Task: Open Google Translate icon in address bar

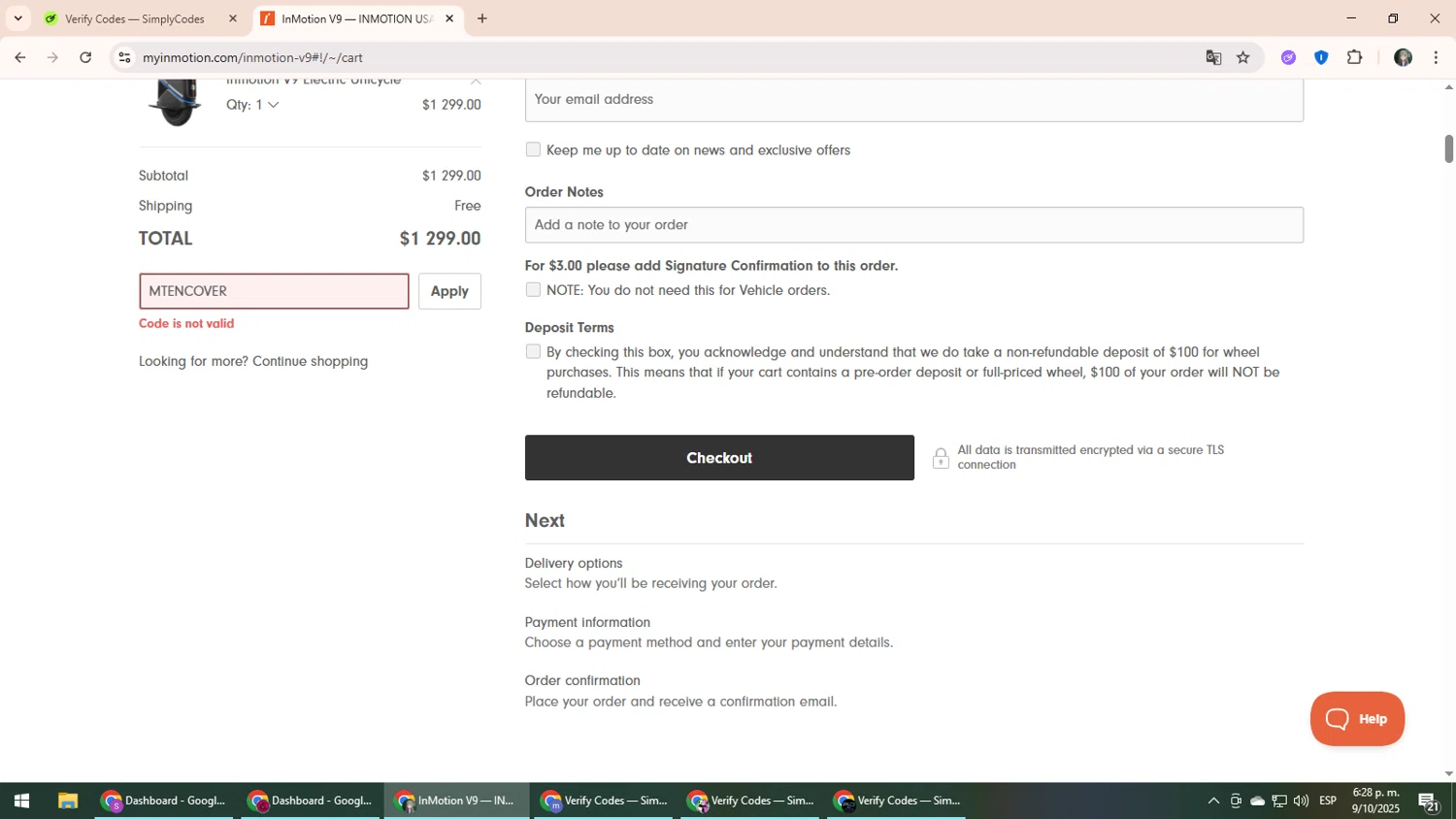Action: click(1213, 58)
